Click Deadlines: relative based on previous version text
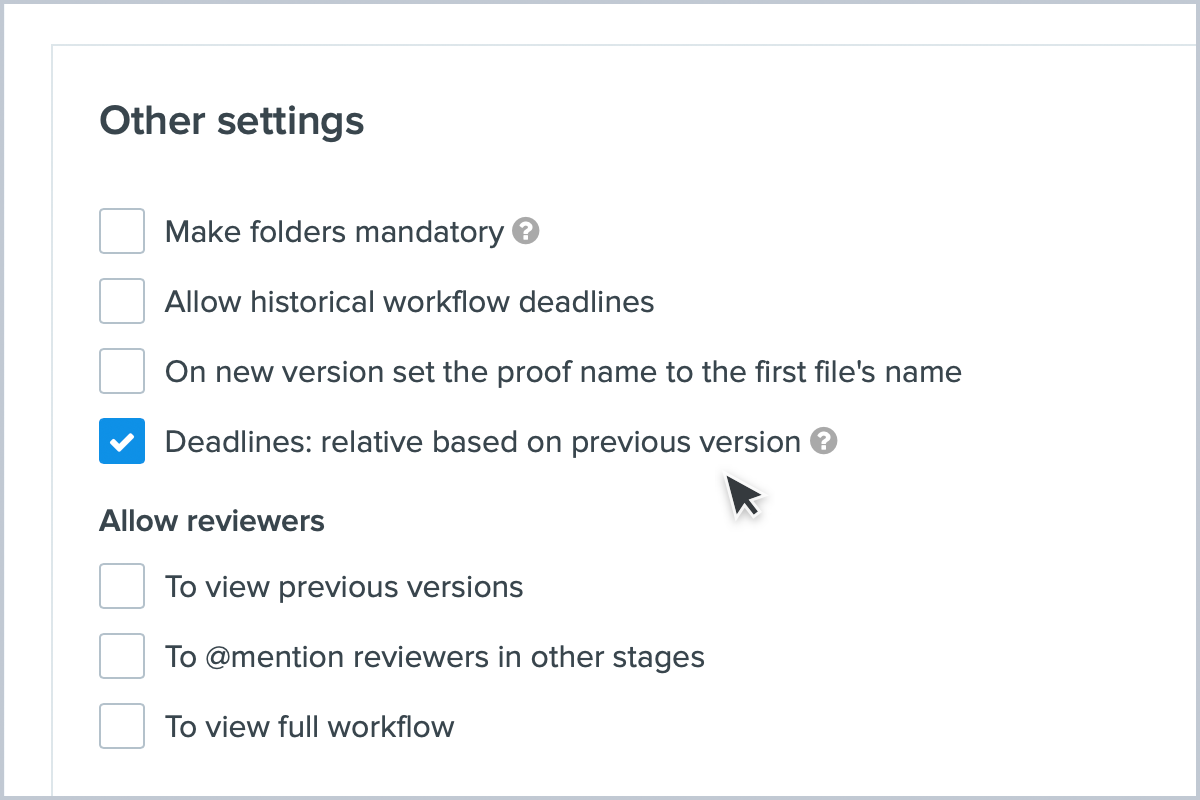This screenshot has height=800, width=1200. pos(482,441)
